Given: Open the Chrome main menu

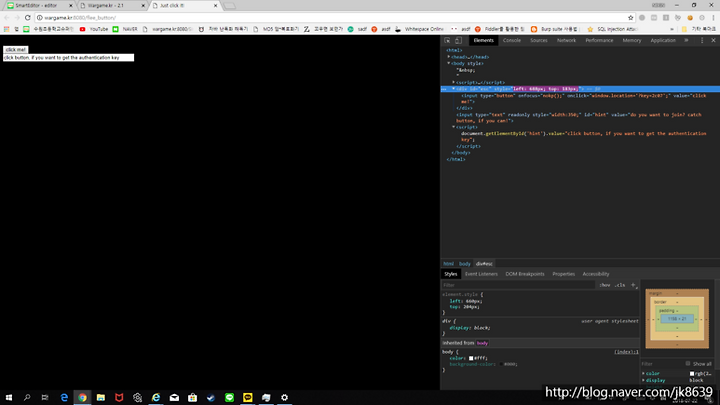Looking at the screenshot, I should pos(713,17).
